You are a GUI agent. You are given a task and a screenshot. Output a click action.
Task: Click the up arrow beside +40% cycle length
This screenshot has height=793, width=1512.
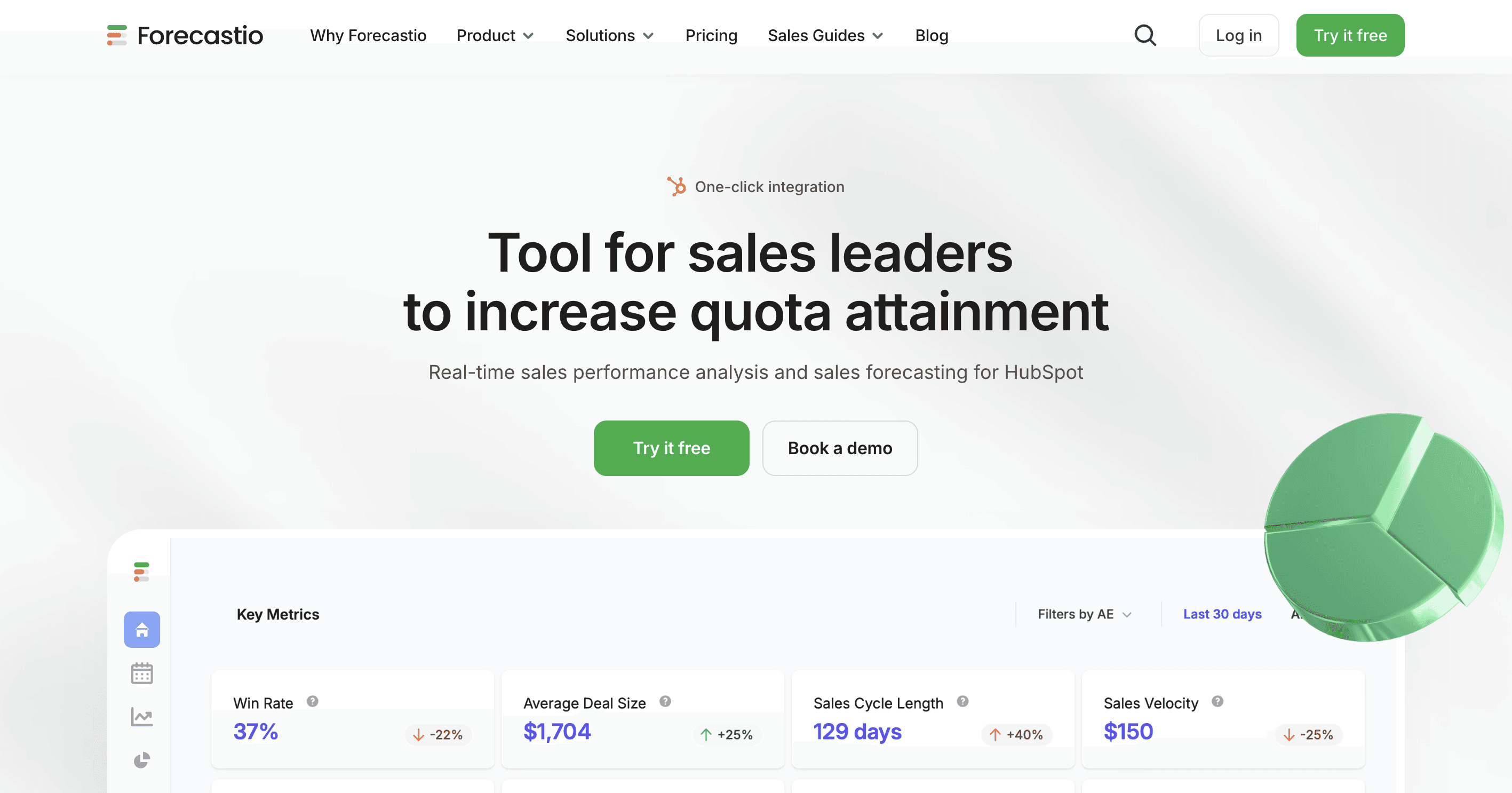[x=996, y=735]
